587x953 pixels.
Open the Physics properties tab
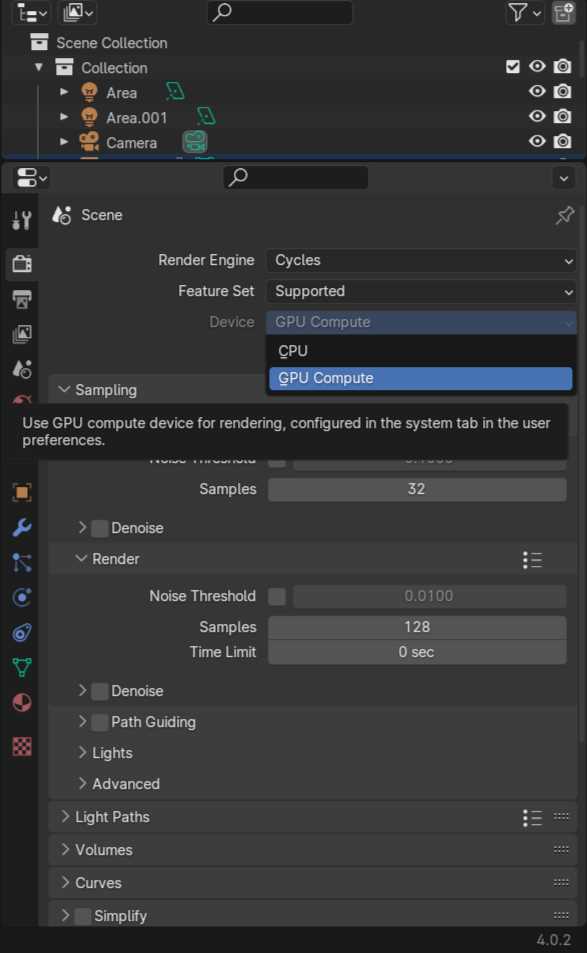[x=22, y=597]
